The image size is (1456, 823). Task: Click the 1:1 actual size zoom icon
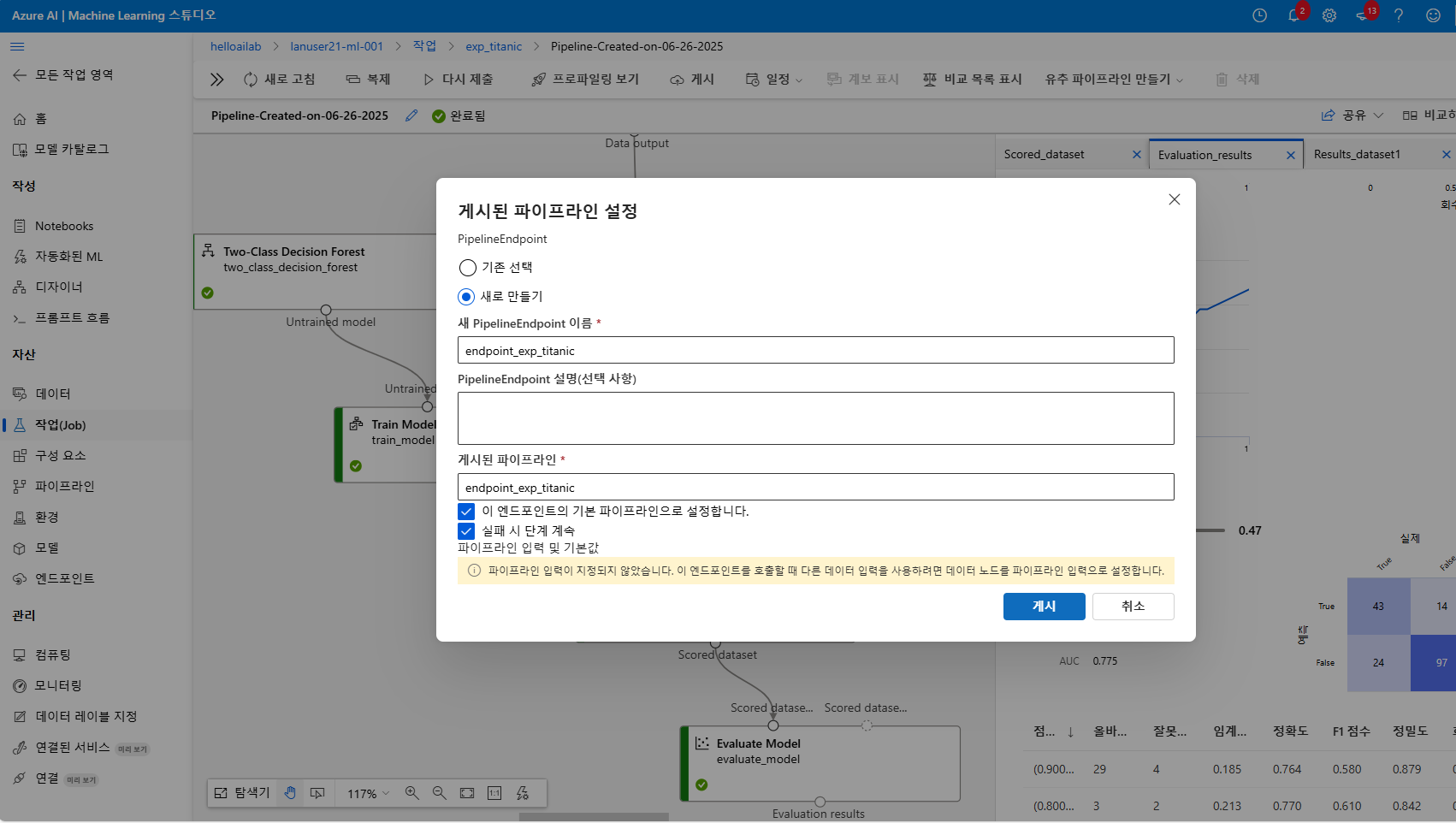pos(494,793)
